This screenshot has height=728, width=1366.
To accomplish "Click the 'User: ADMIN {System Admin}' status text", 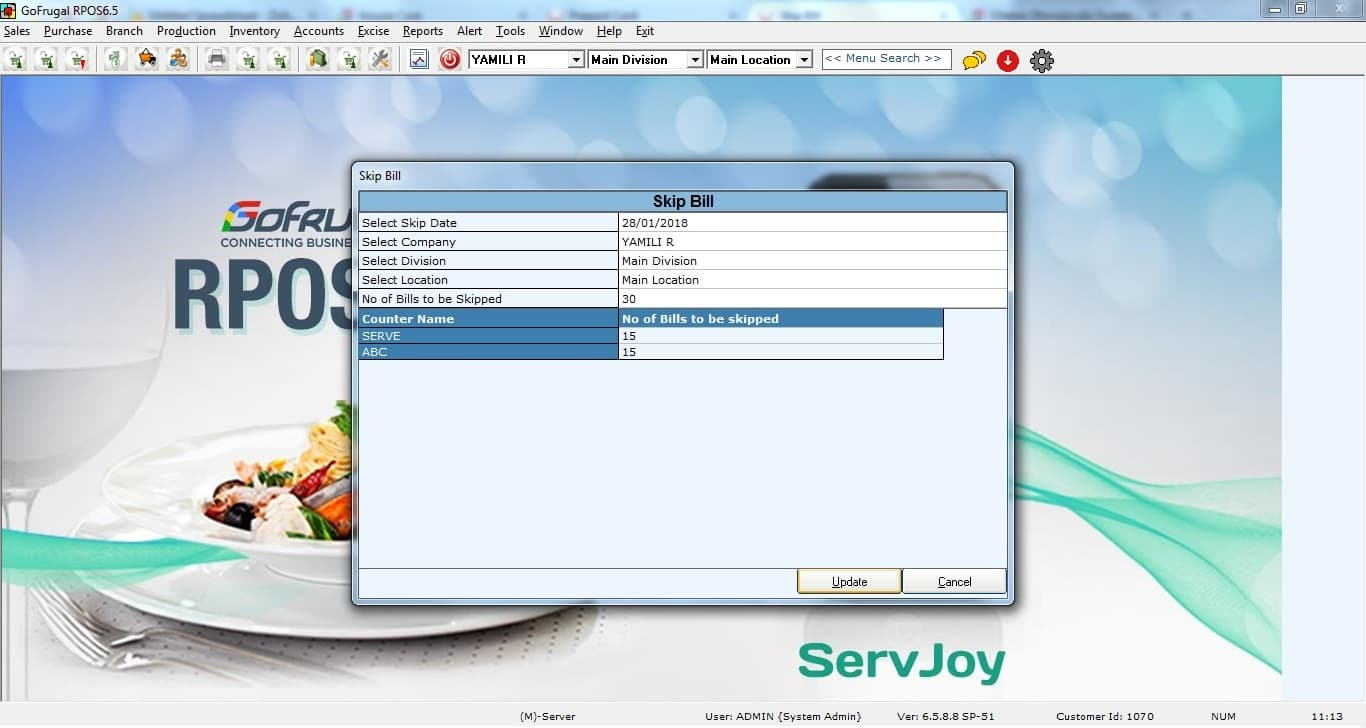I will click(783, 716).
